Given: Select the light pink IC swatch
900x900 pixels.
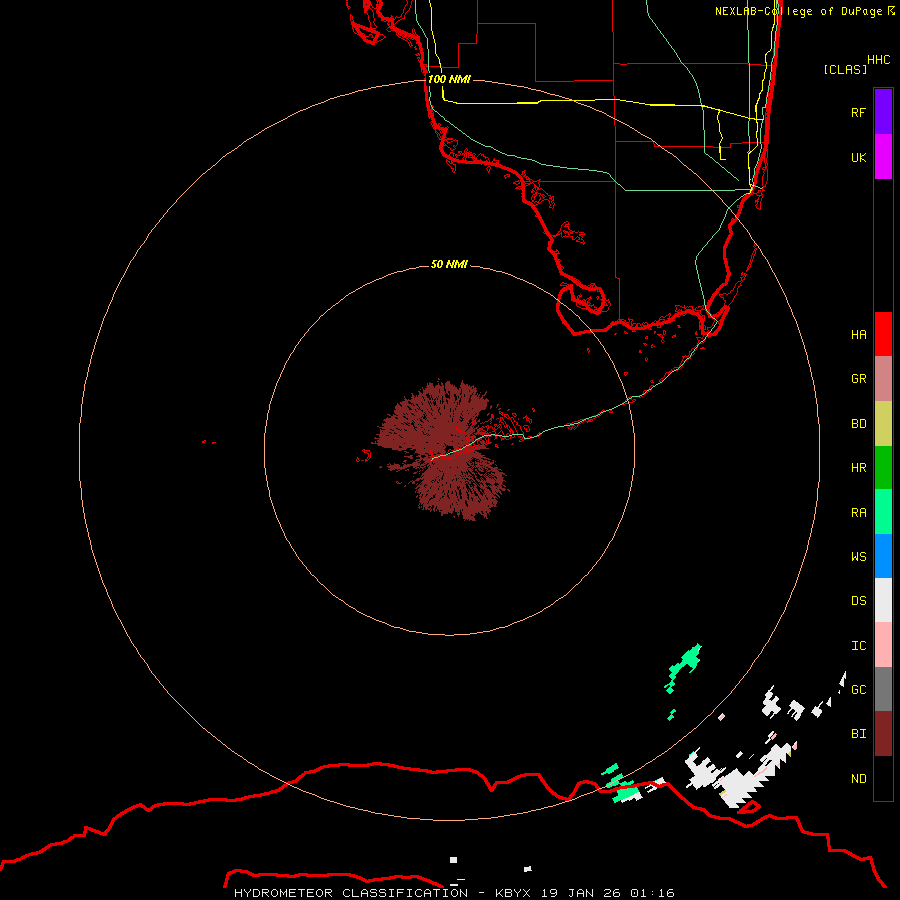Looking at the screenshot, I should point(883,645).
